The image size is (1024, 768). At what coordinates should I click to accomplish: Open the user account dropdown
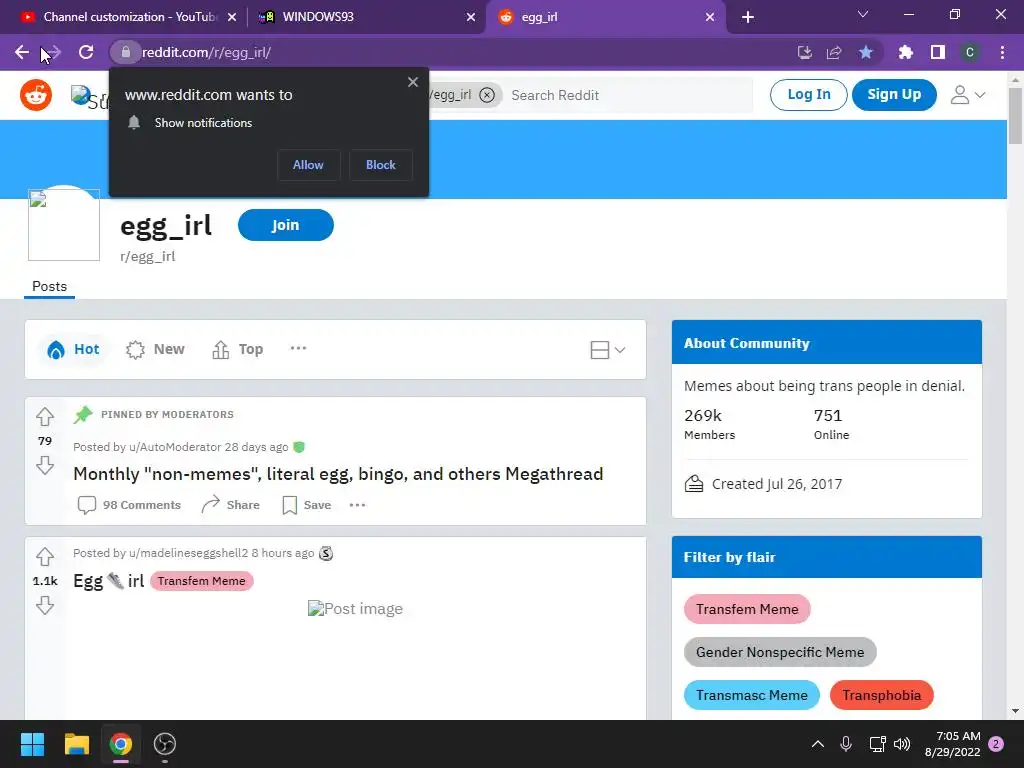pos(967,95)
